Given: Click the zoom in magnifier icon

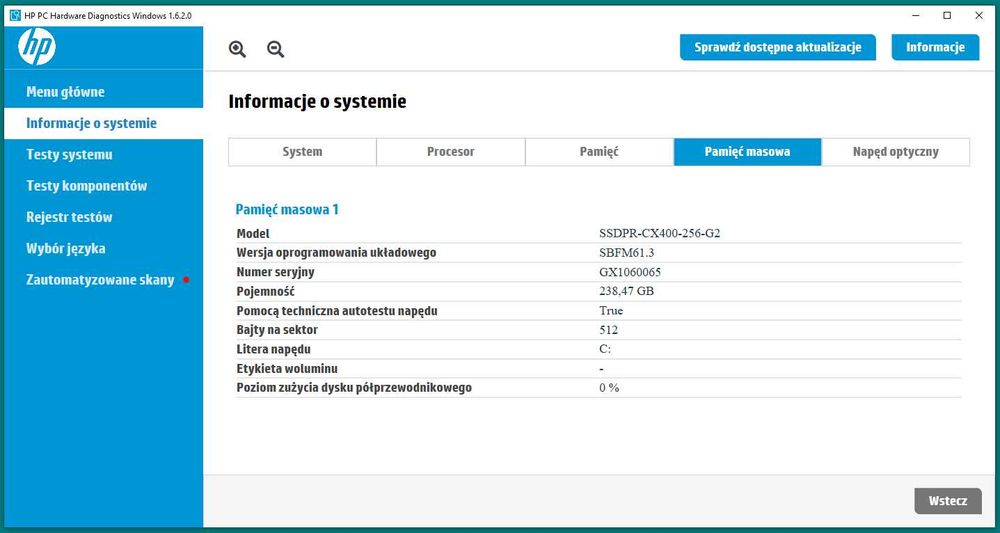Looking at the screenshot, I should [x=237, y=49].
